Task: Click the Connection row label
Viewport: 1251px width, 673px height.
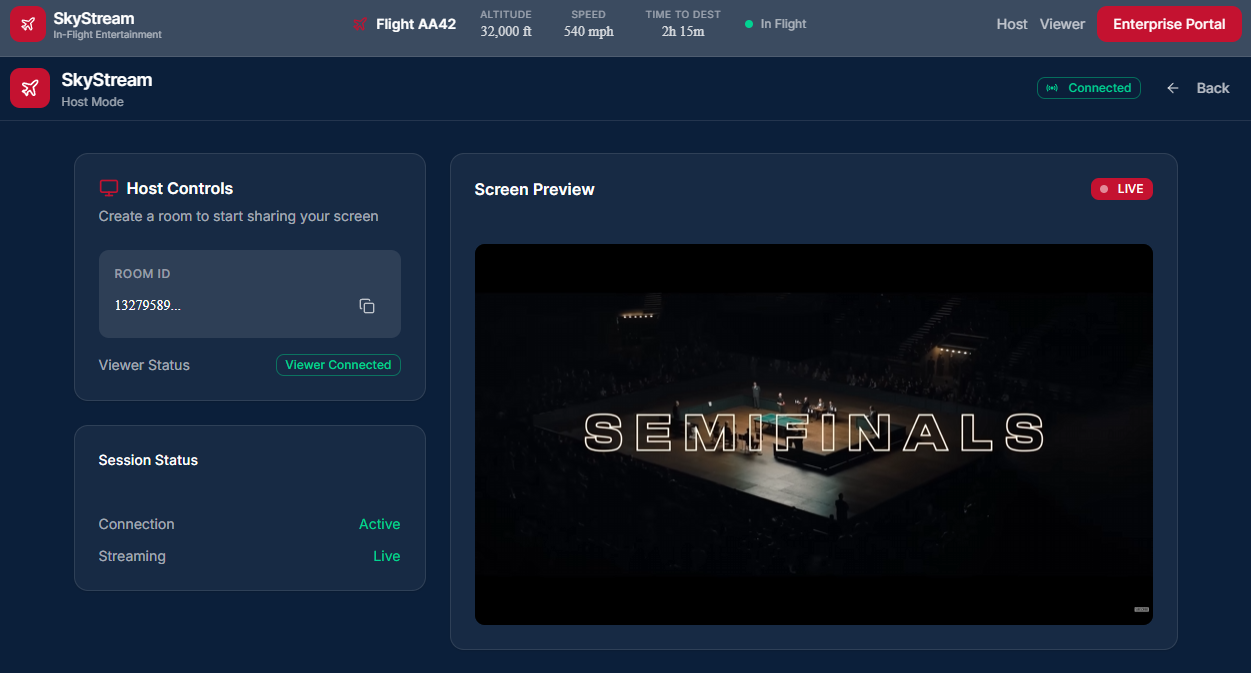Action: 137,524
